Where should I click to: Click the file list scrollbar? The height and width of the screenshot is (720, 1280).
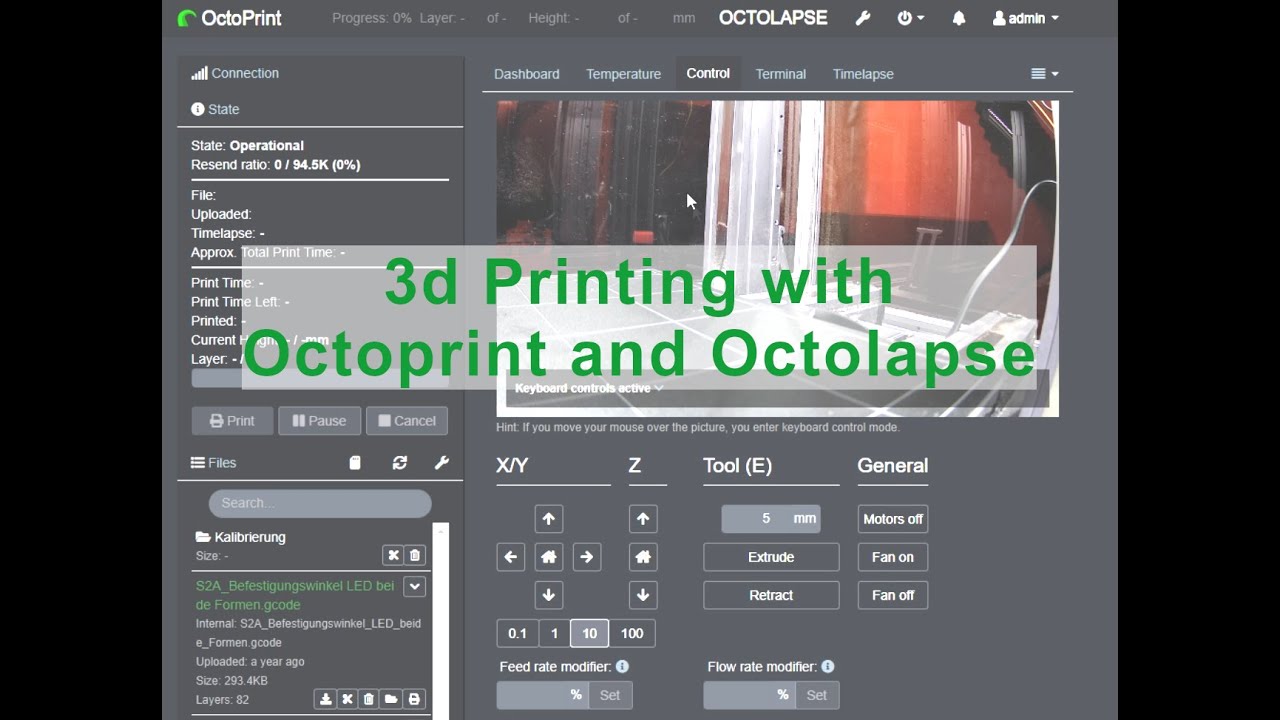[x=441, y=620]
